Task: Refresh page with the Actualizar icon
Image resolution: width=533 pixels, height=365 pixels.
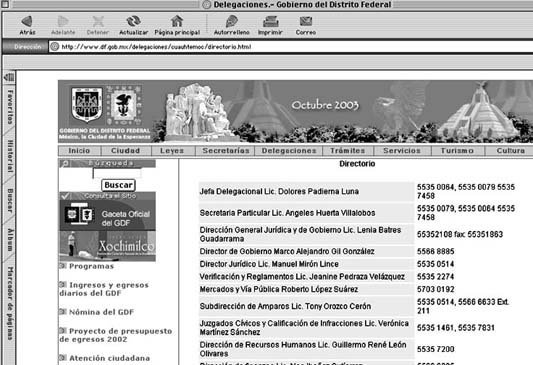Action: coord(133,21)
